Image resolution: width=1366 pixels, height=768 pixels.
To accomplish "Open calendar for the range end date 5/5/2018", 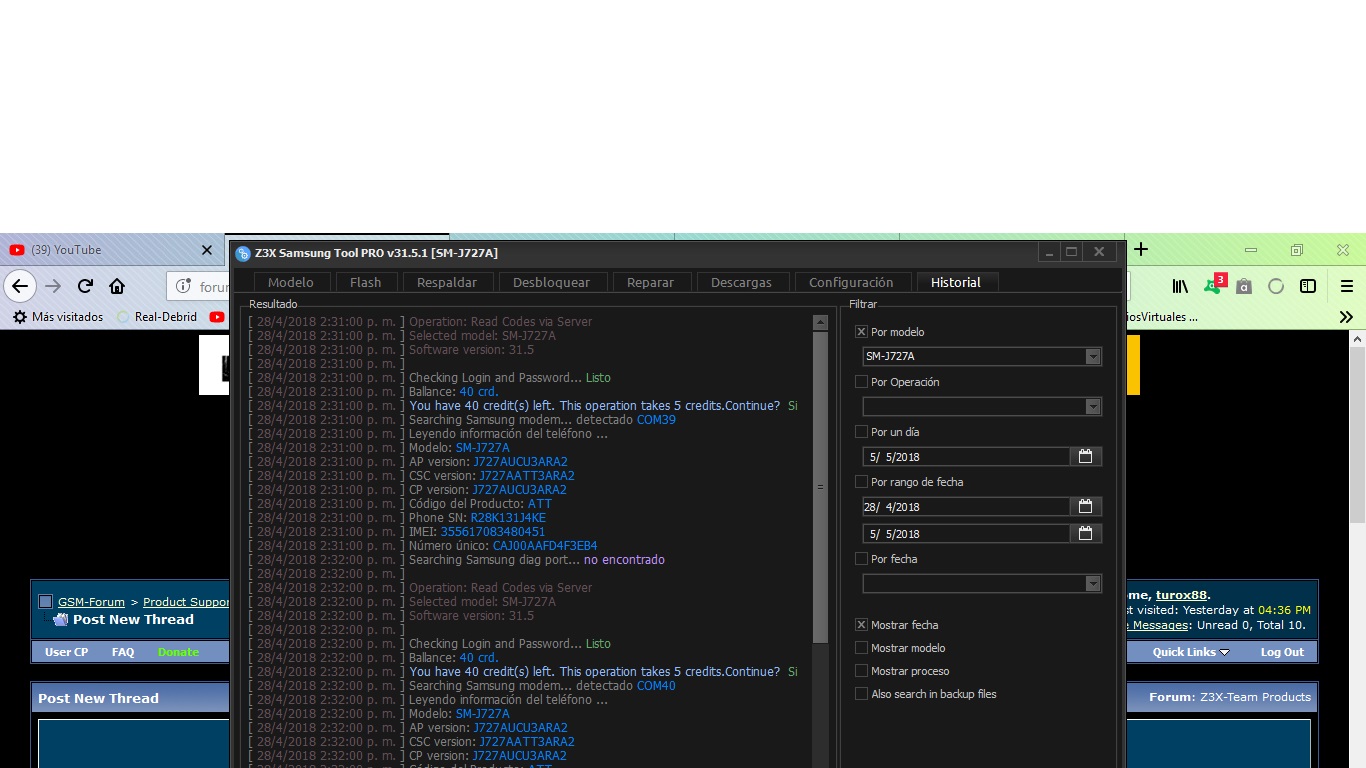I will click(1085, 534).
